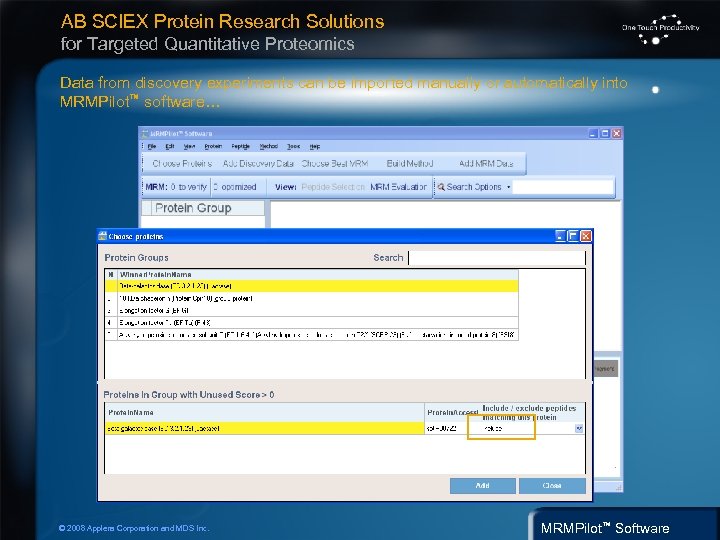Viewport: 720px width, 540px height.
Task: Click the Add button
Action: pyautogui.click(x=483, y=486)
